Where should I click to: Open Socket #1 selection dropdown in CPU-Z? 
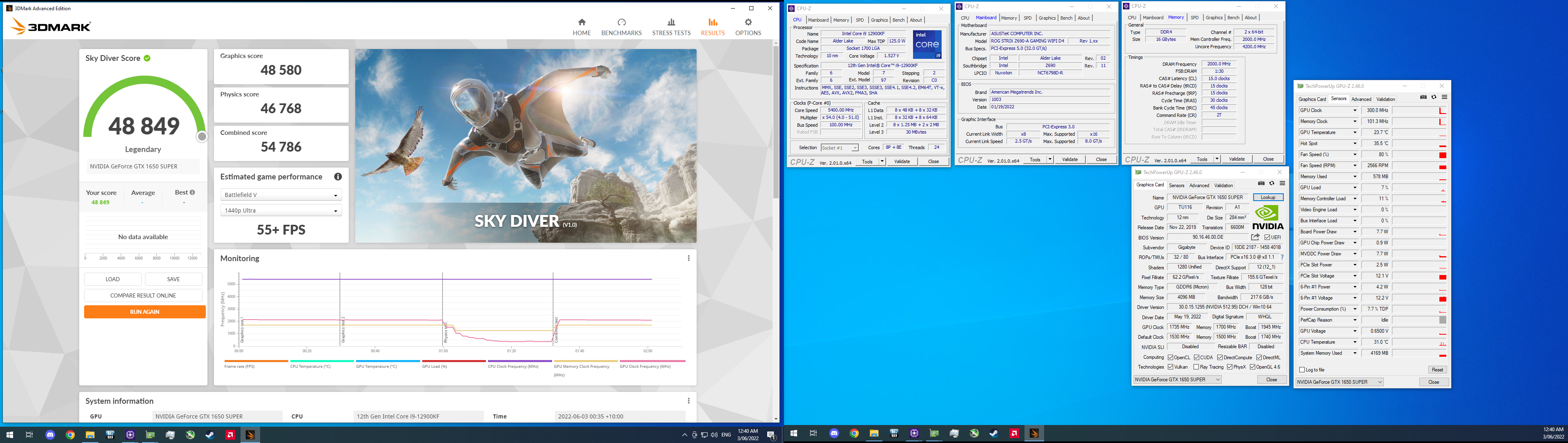pyautogui.click(x=840, y=148)
